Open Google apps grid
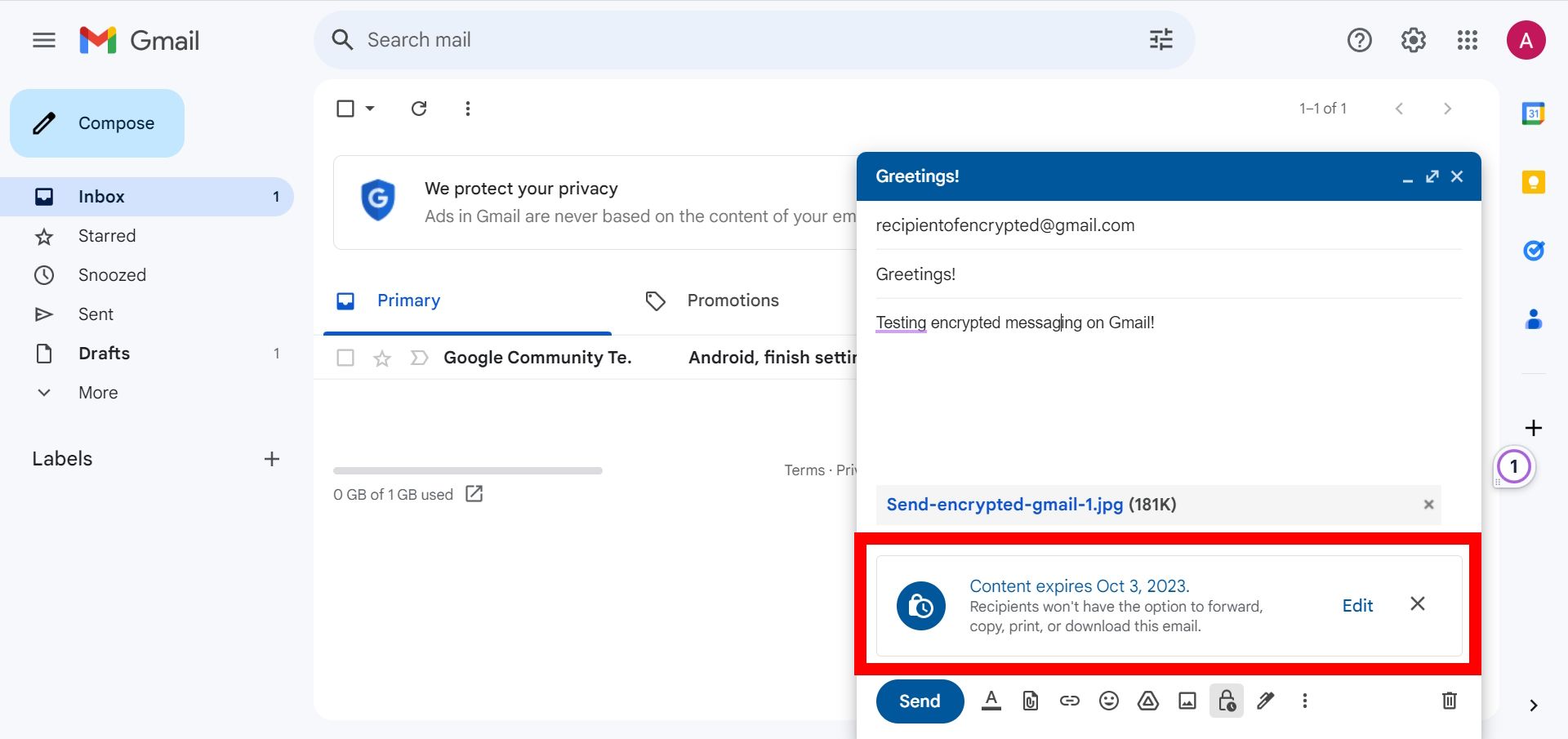This screenshot has height=739, width=1568. [1467, 40]
